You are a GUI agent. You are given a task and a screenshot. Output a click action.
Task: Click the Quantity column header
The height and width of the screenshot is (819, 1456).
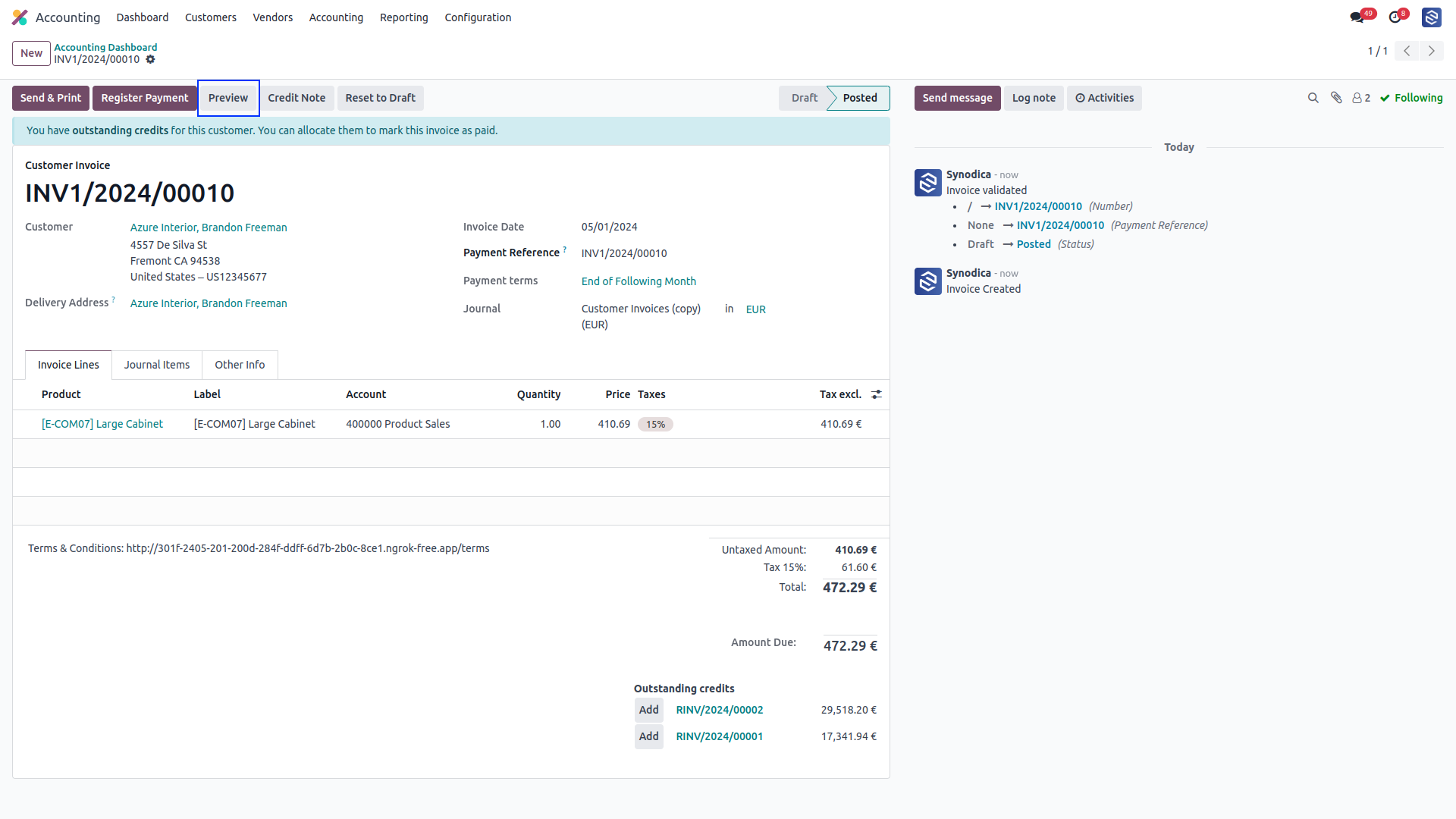(x=538, y=394)
